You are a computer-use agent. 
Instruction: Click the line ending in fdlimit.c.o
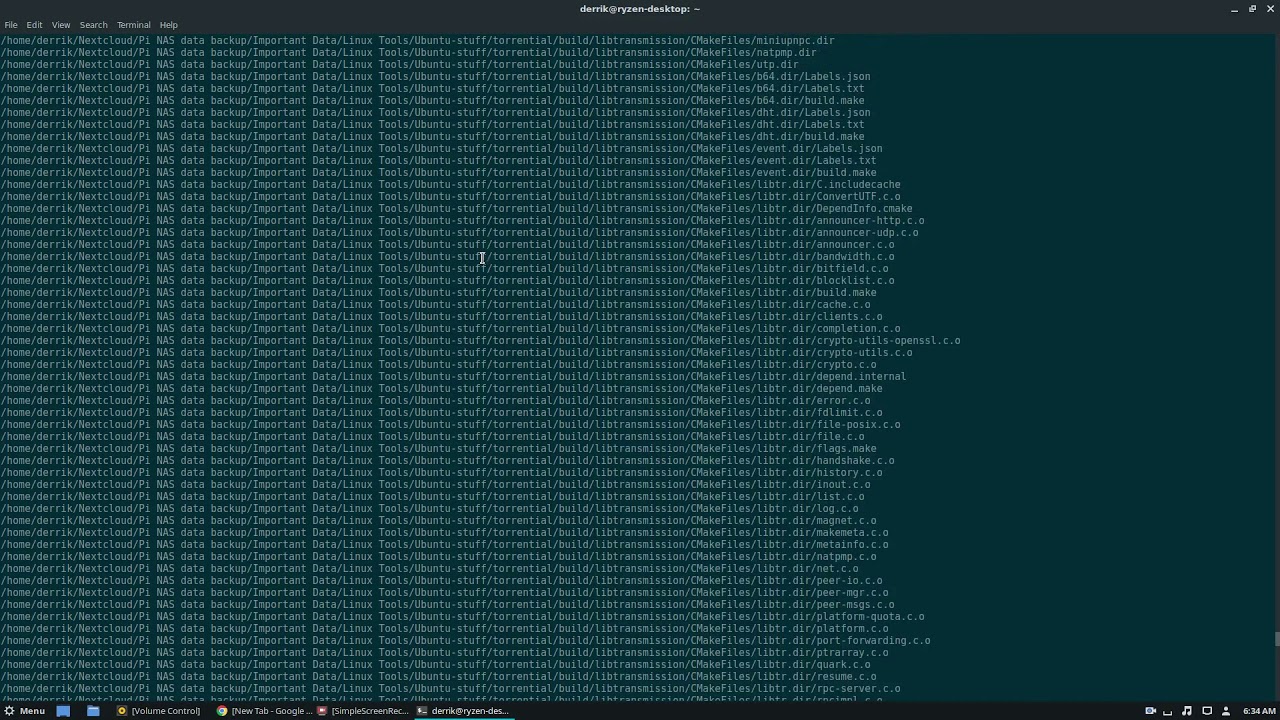tap(441, 412)
